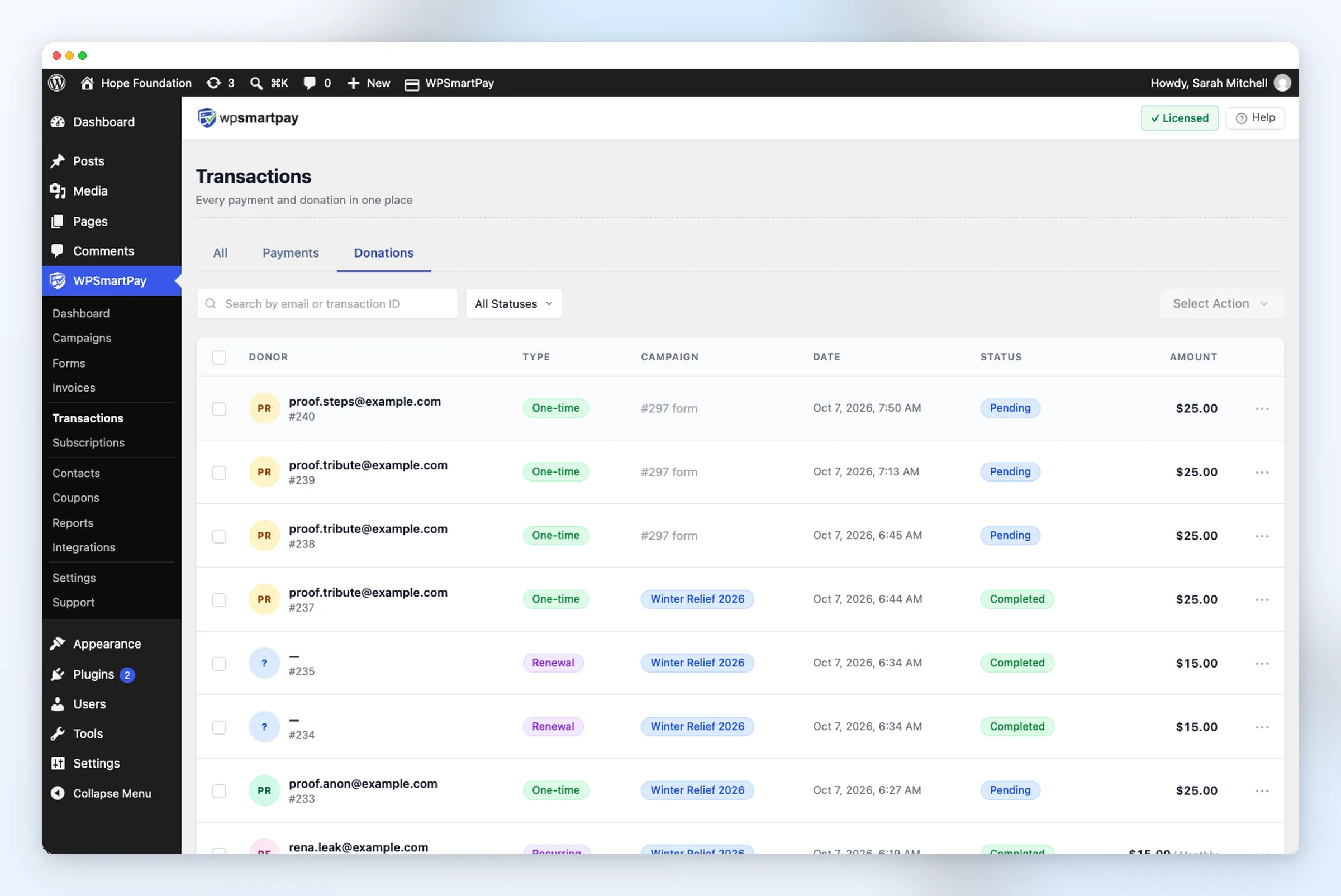This screenshot has width=1341, height=896.
Task: Open row actions menu for #238
Action: pyautogui.click(x=1262, y=536)
